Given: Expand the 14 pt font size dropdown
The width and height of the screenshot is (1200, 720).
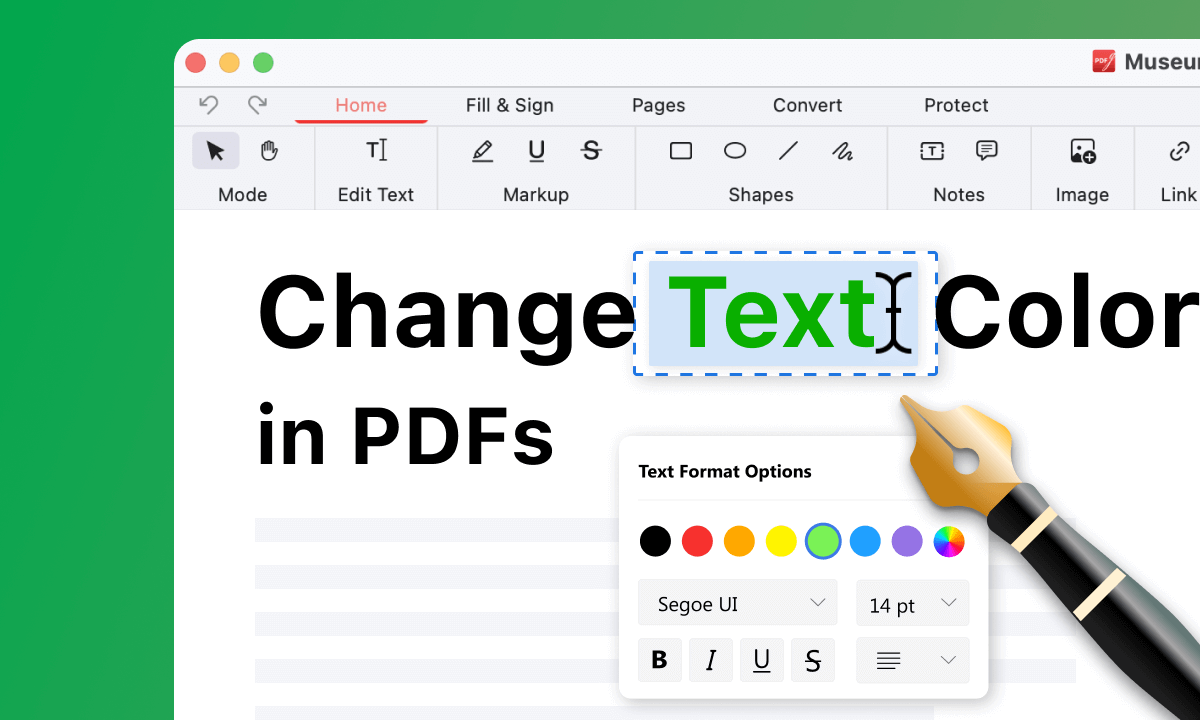Looking at the screenshot, I should tap(912, 604).
